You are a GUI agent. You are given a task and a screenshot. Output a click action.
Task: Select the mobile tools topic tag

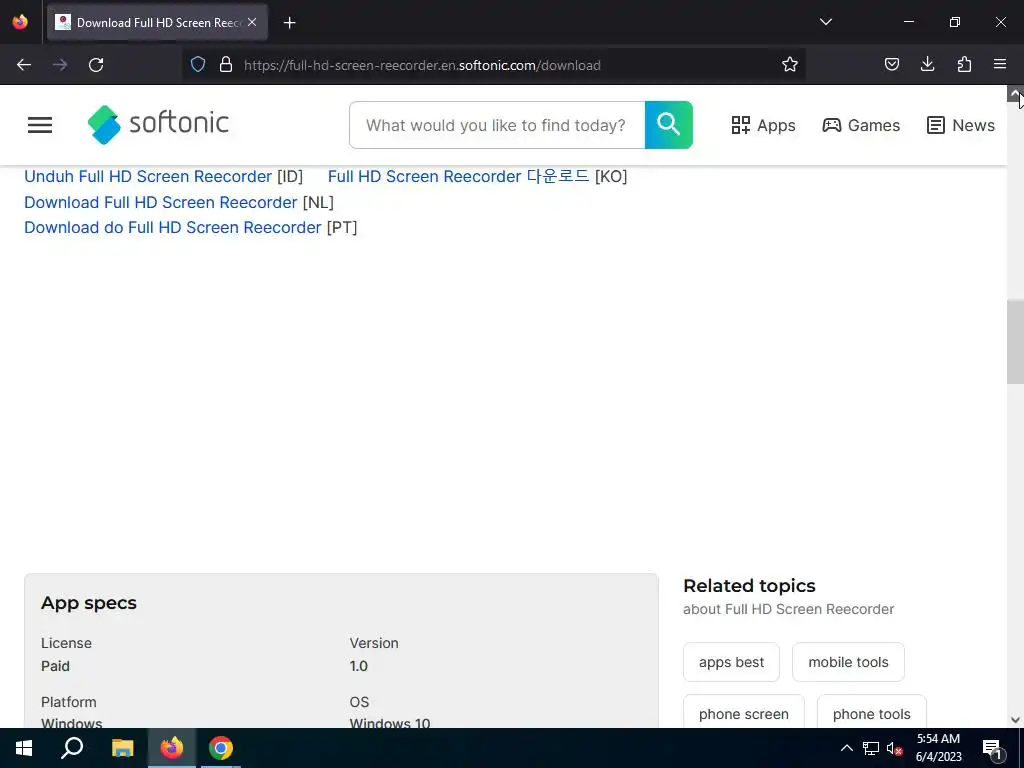pyautogui.click(x=848, y=662)
